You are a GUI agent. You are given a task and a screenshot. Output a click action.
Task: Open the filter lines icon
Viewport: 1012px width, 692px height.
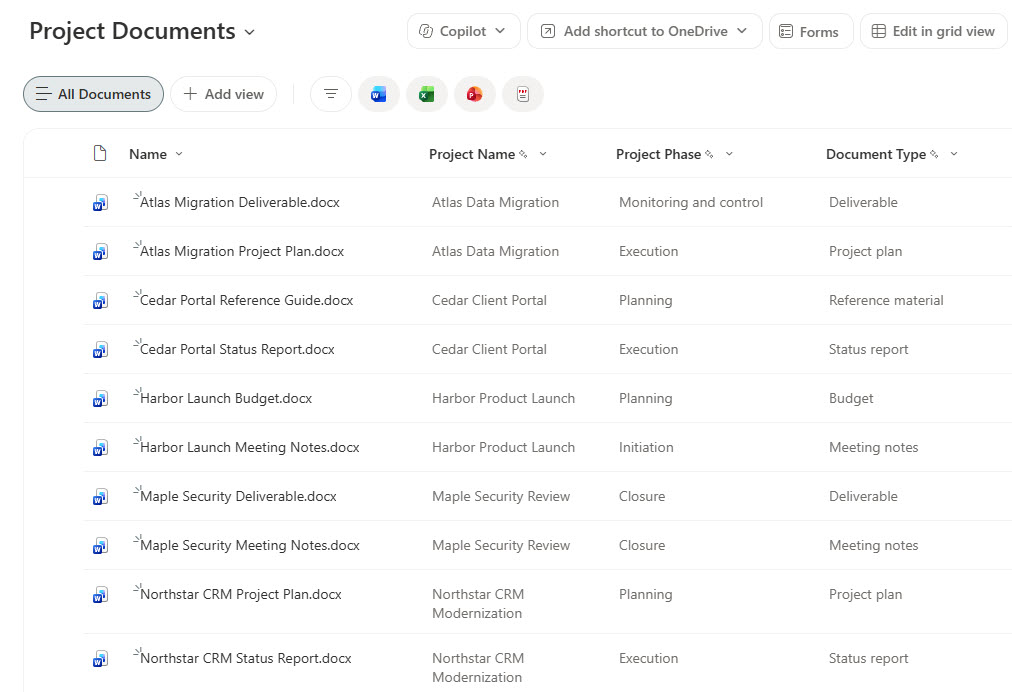click(x=331, y=94)
